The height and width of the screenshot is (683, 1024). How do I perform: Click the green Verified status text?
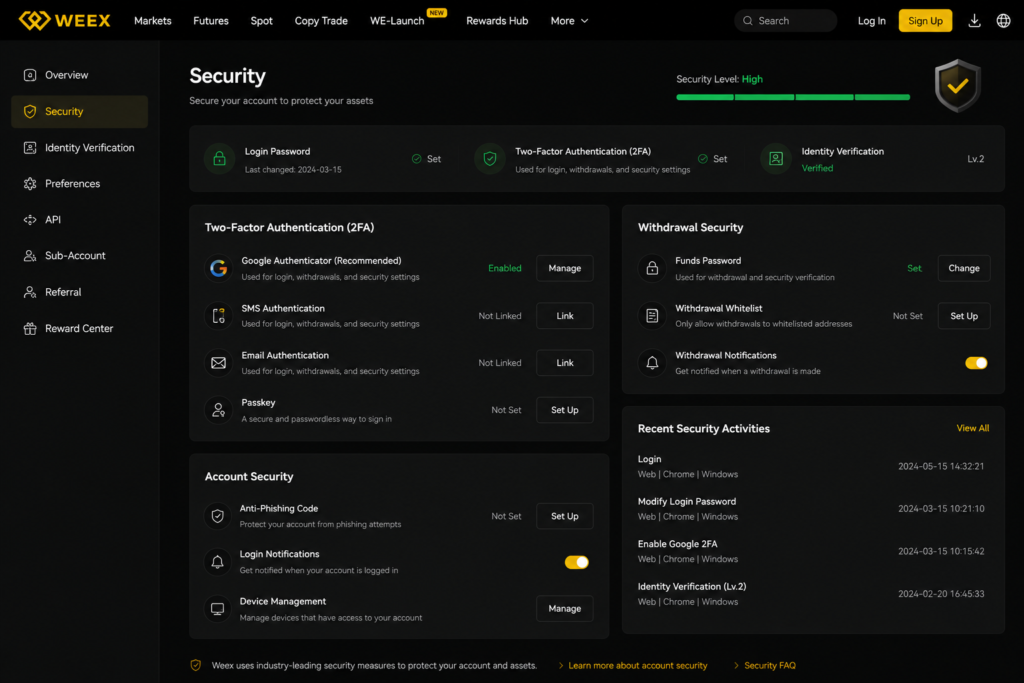817,168
